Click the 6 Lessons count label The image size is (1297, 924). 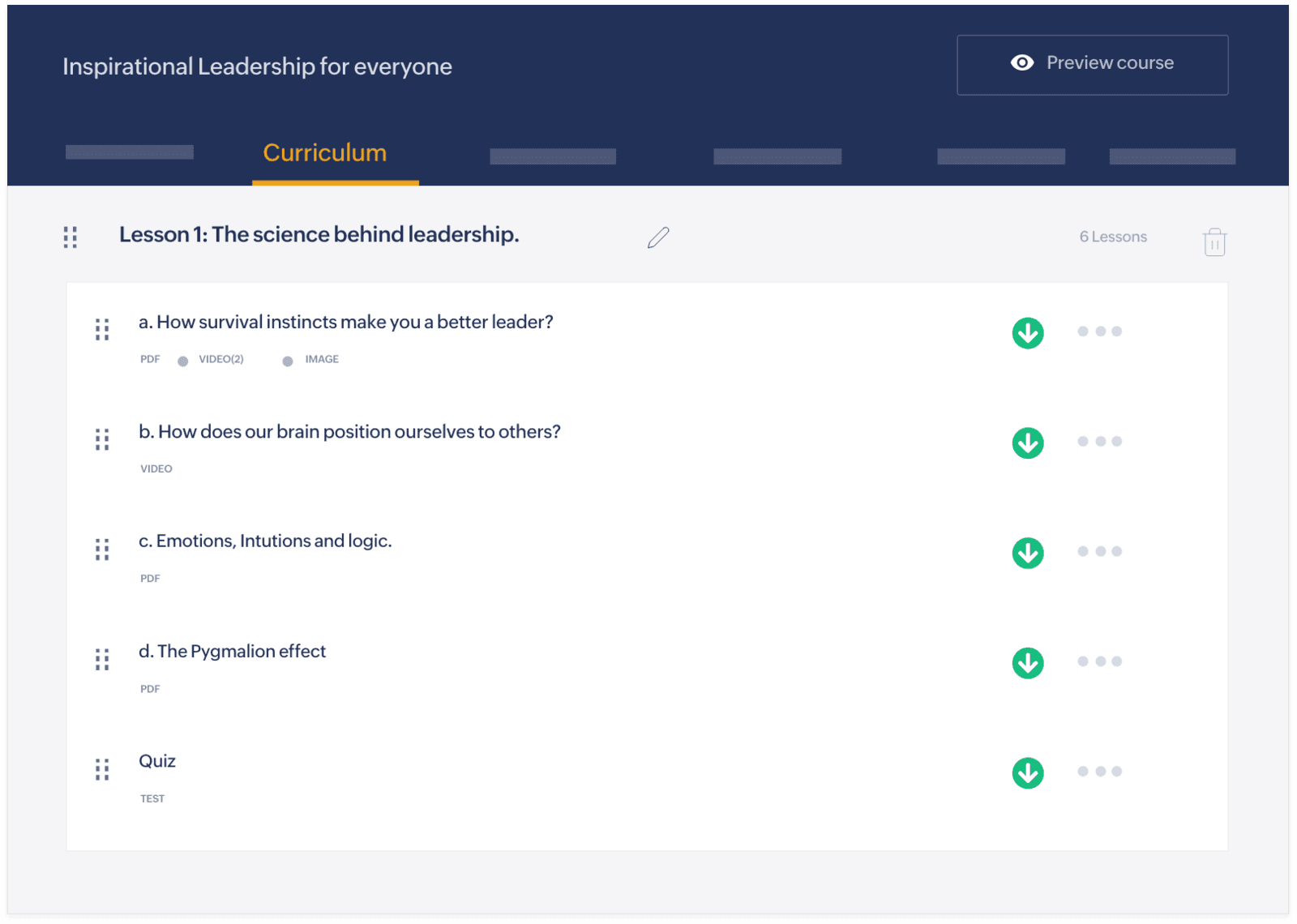pos(1112,237)
